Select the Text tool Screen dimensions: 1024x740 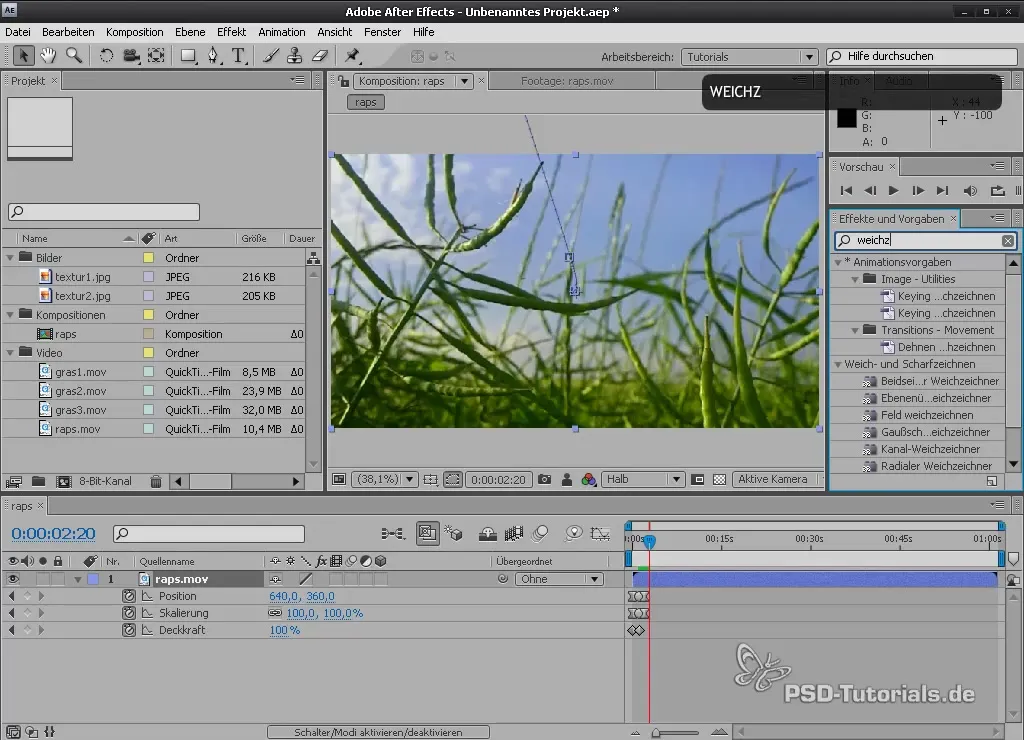point(239,56)
